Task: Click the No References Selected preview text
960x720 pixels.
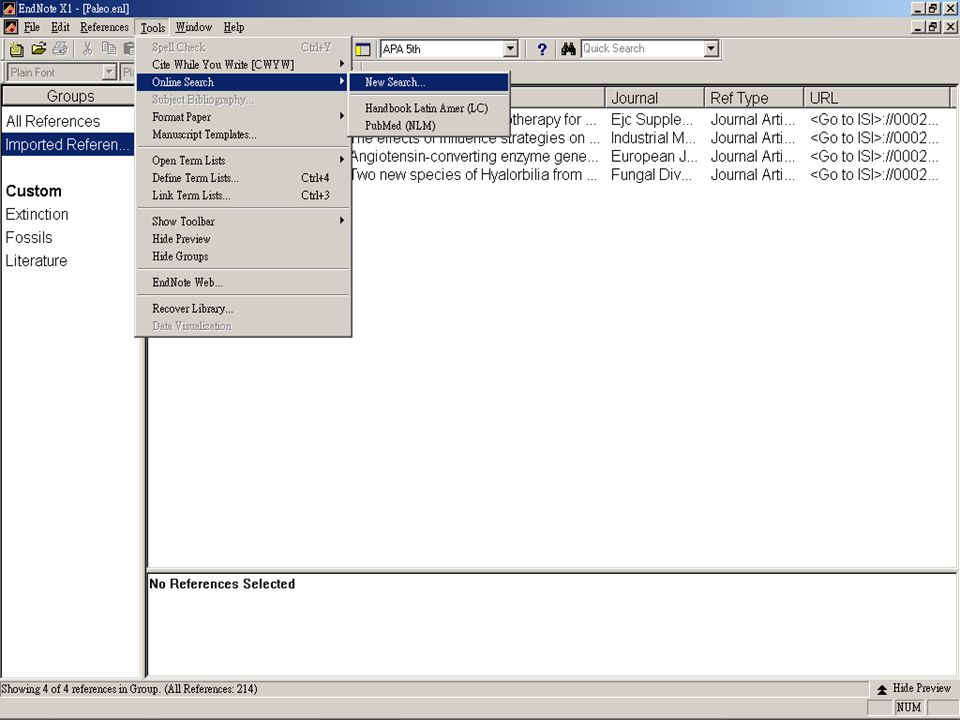Action: coord(222,584)
